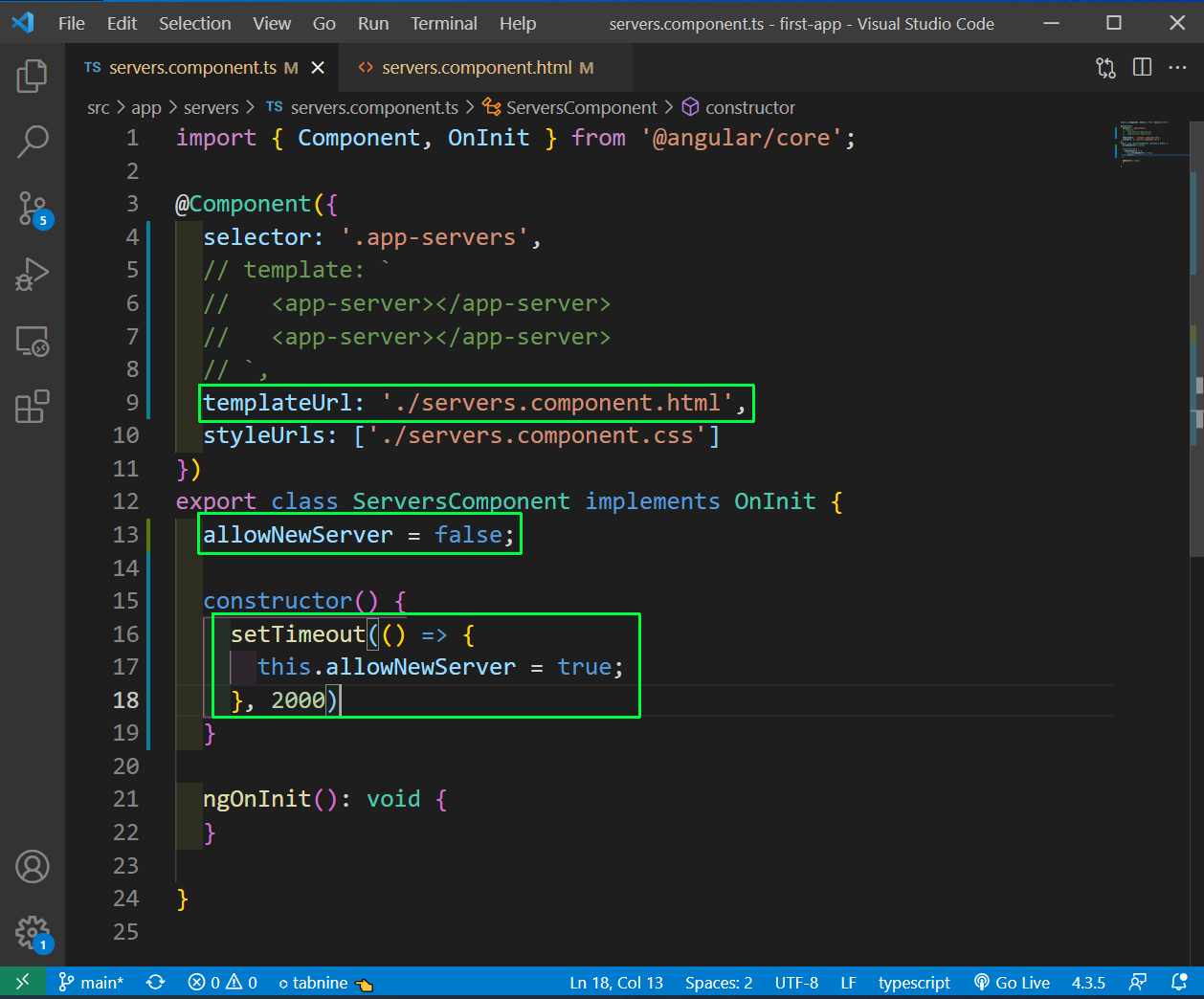The width and height of the screenshot is (1204, 999).
Task: Open the Selection menu
Action: 194,24
